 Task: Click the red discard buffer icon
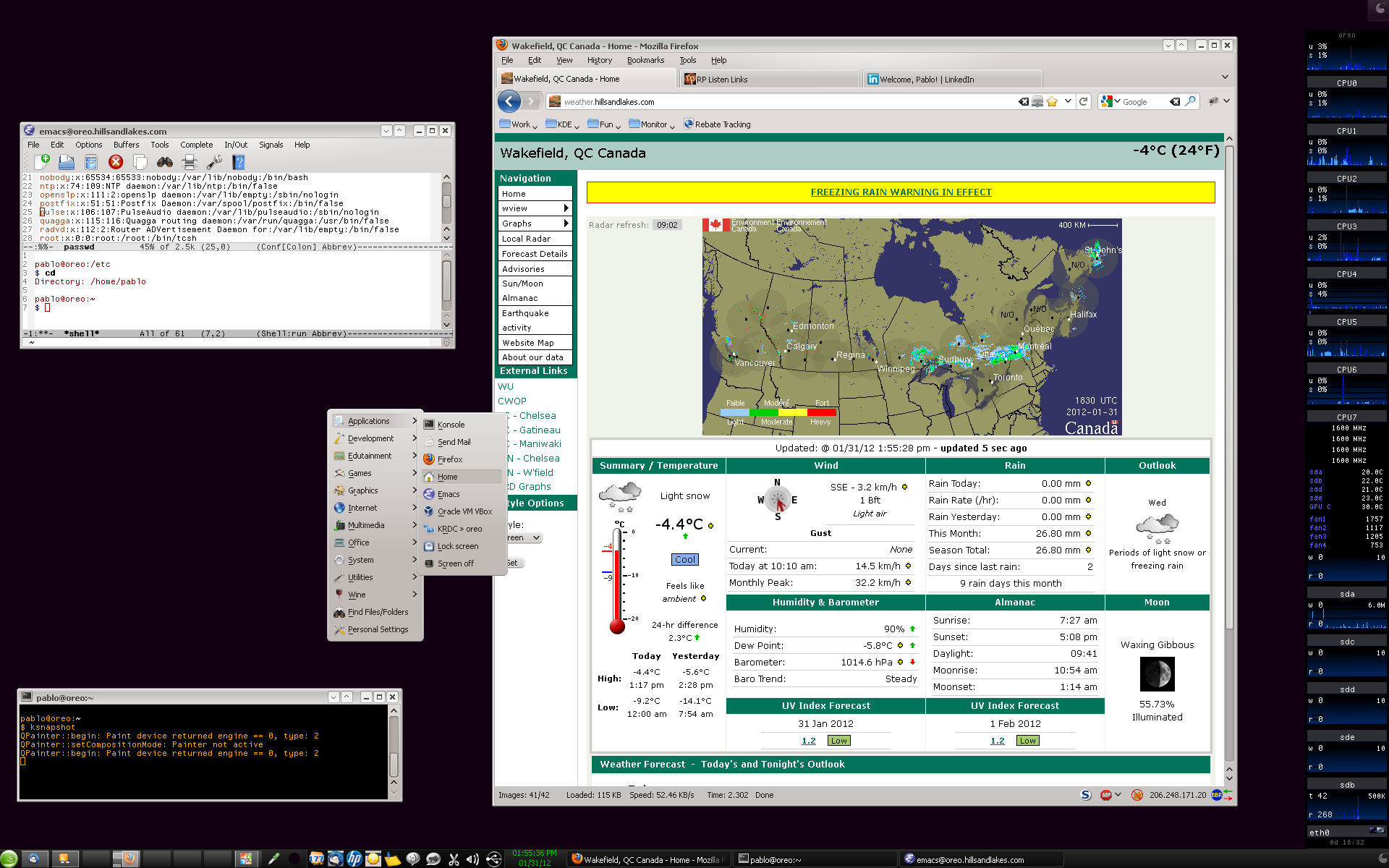pos(116,162)
